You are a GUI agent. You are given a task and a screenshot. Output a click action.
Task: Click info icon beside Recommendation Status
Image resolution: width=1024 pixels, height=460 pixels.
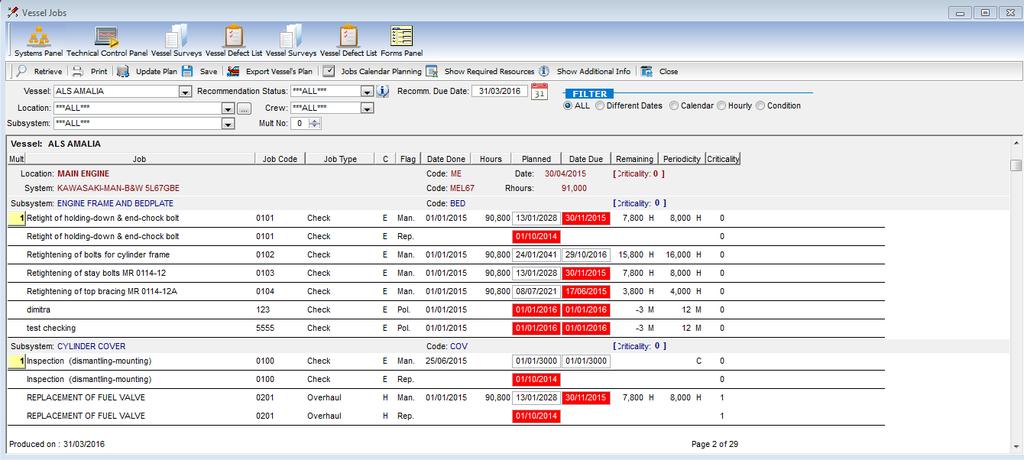coord(383,91)
